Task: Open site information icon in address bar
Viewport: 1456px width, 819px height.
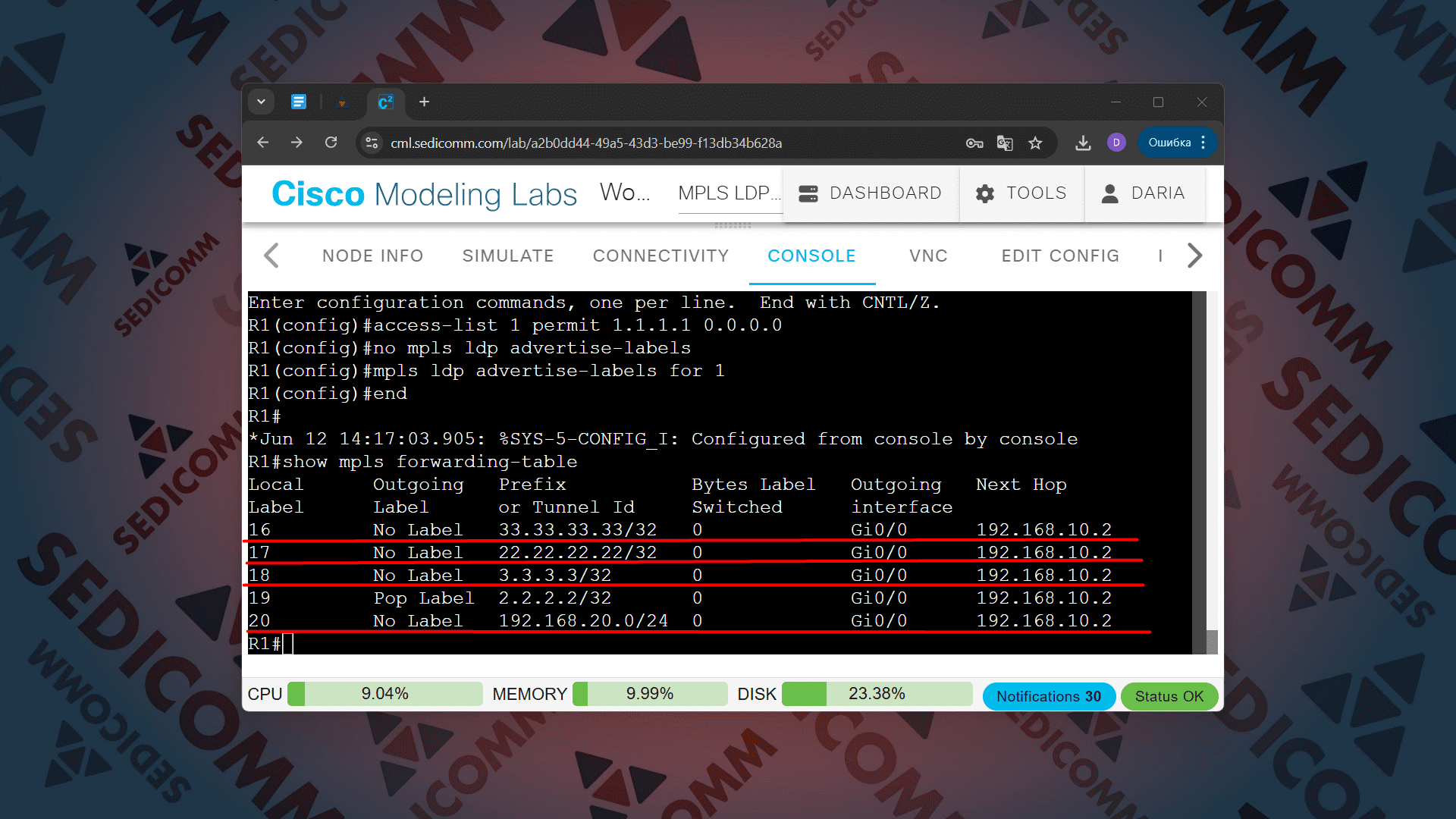Action: [x=372, y=143]
